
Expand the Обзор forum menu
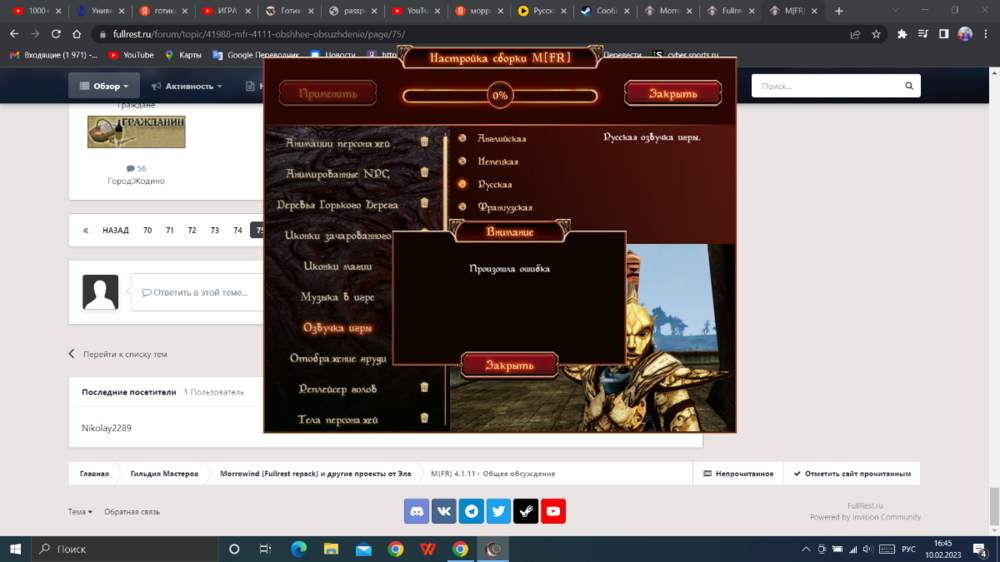coord(103,85)
